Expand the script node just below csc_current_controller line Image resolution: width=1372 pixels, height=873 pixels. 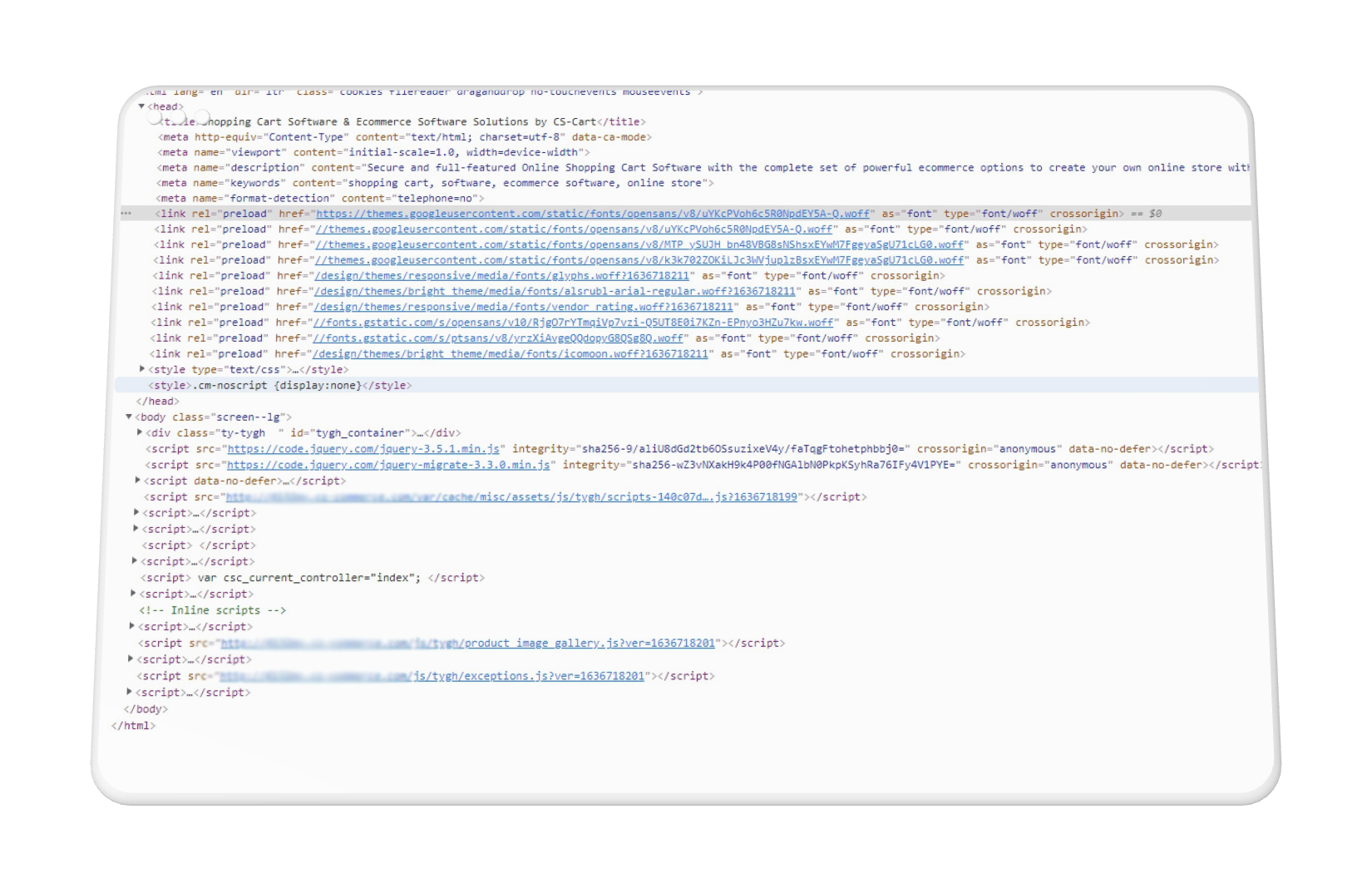[x=133, y=594]
